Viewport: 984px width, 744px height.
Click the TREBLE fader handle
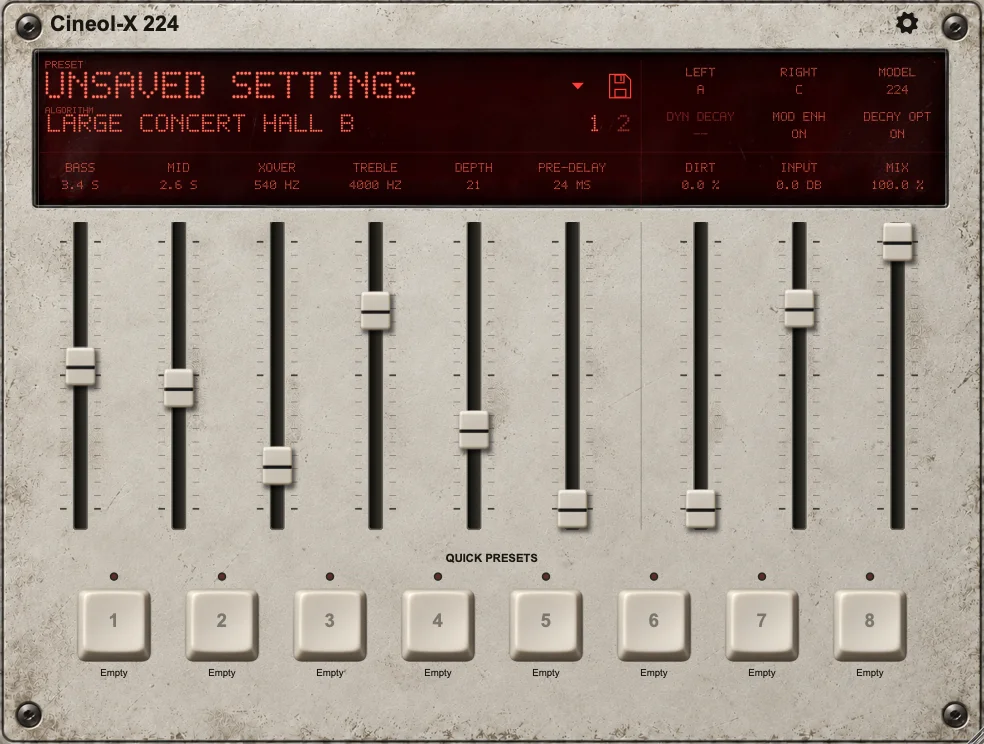coord(375,311)
